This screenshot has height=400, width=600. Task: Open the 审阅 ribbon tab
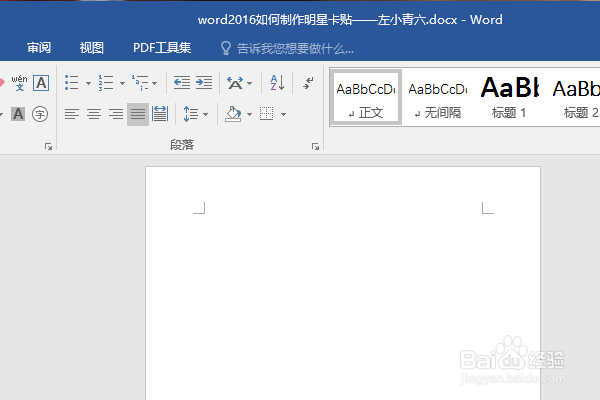tap(39, 48)
